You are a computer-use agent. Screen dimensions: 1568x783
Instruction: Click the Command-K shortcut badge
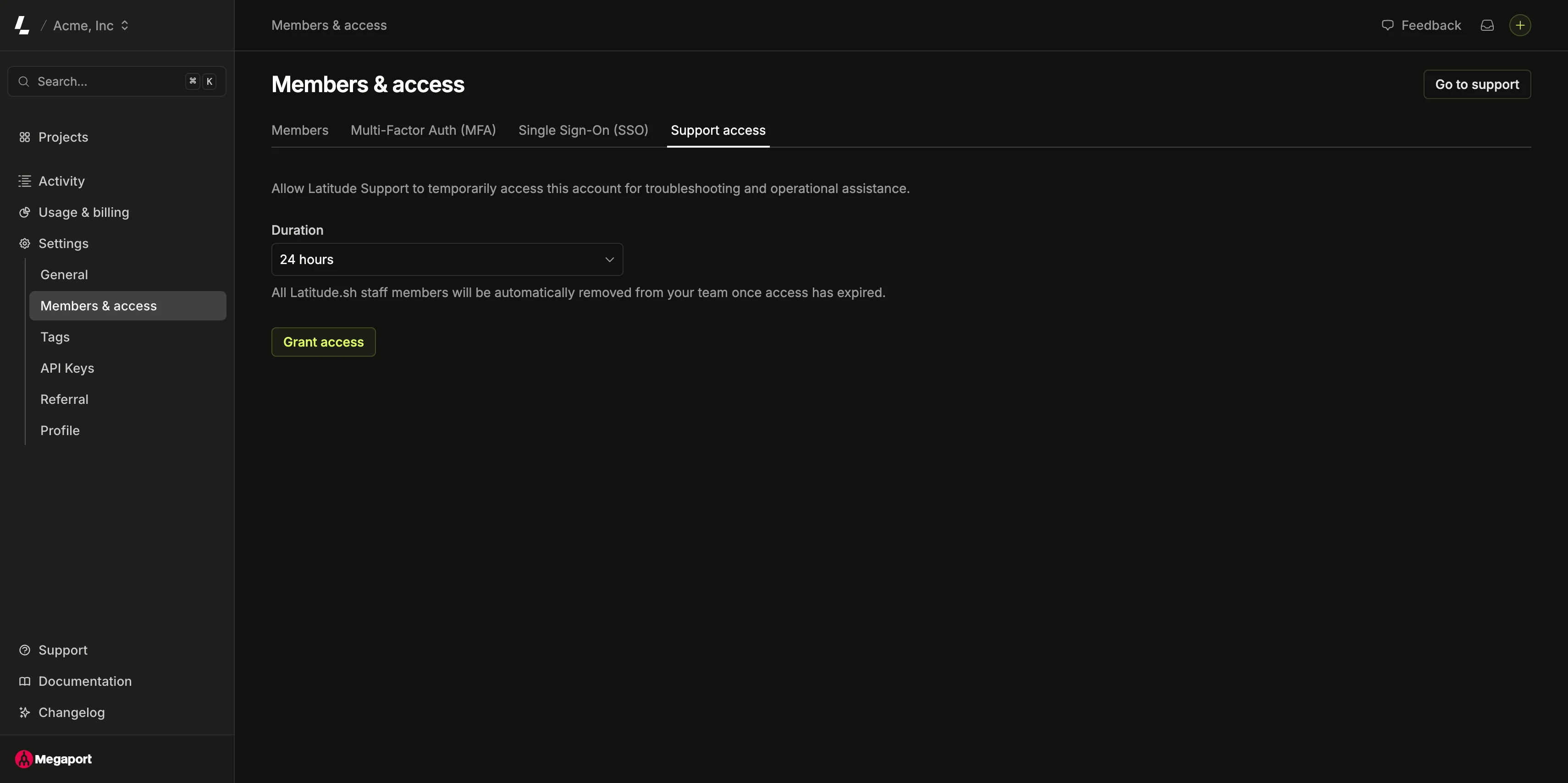point(201,81)
